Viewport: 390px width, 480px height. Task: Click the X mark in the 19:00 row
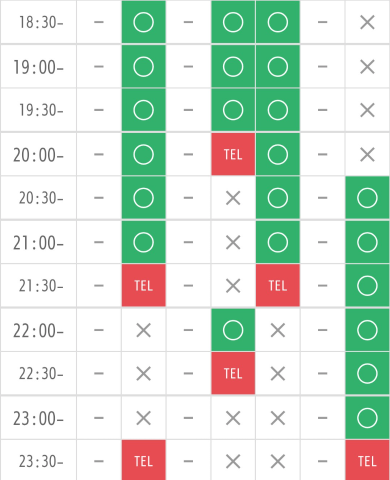pyautogui.click(x=367, y=67)
